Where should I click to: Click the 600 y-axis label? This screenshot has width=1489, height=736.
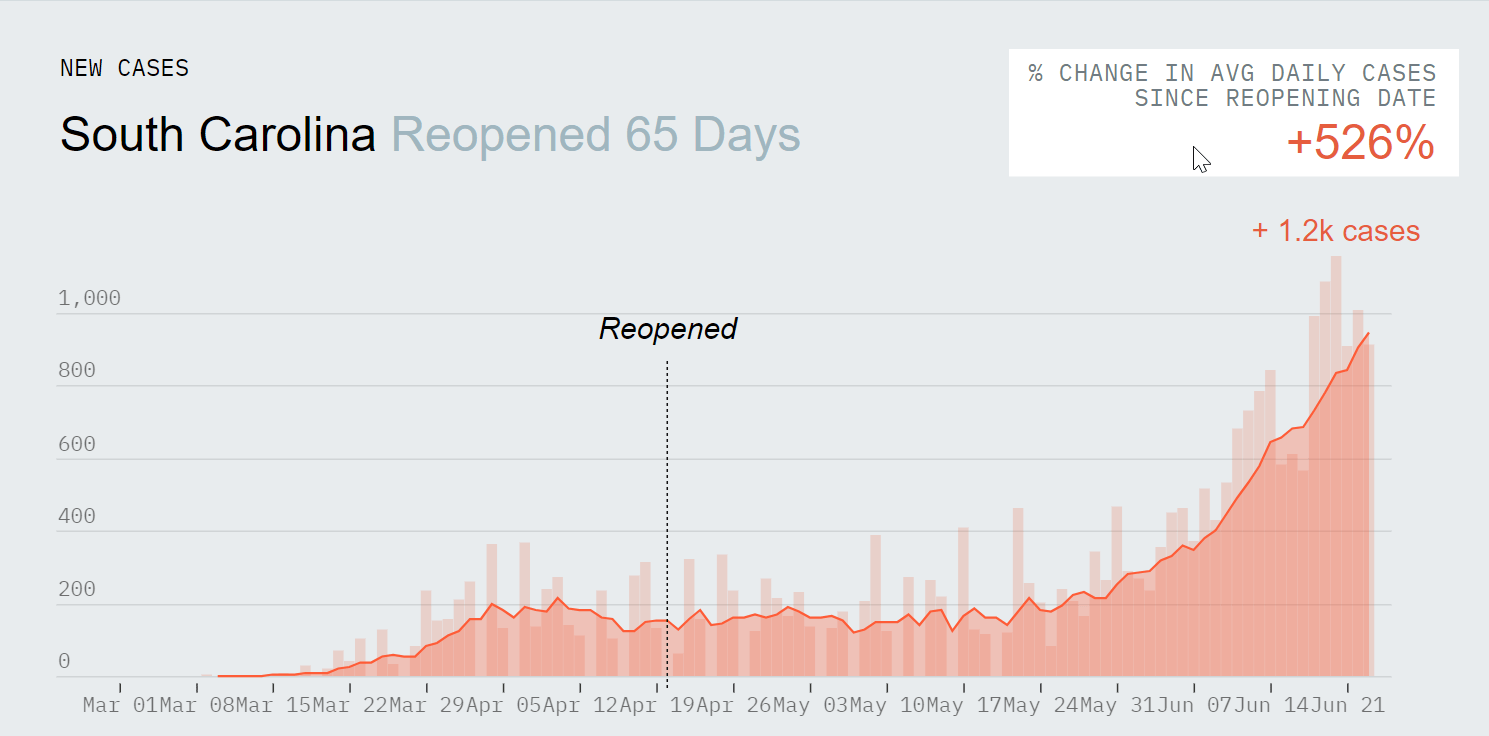[x=76, y=444]
